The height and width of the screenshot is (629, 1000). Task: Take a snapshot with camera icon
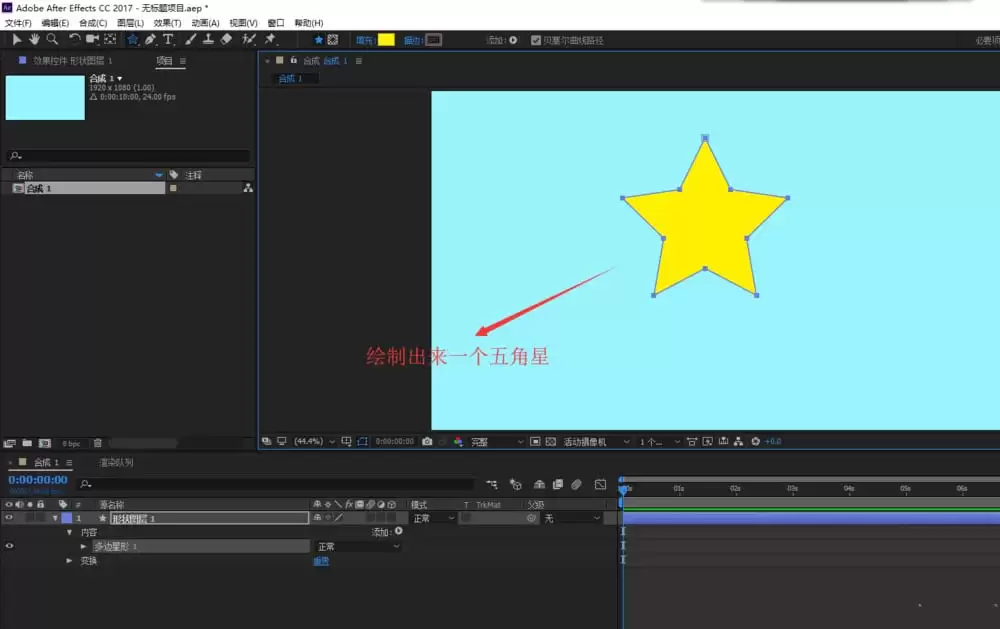[427, 441]
